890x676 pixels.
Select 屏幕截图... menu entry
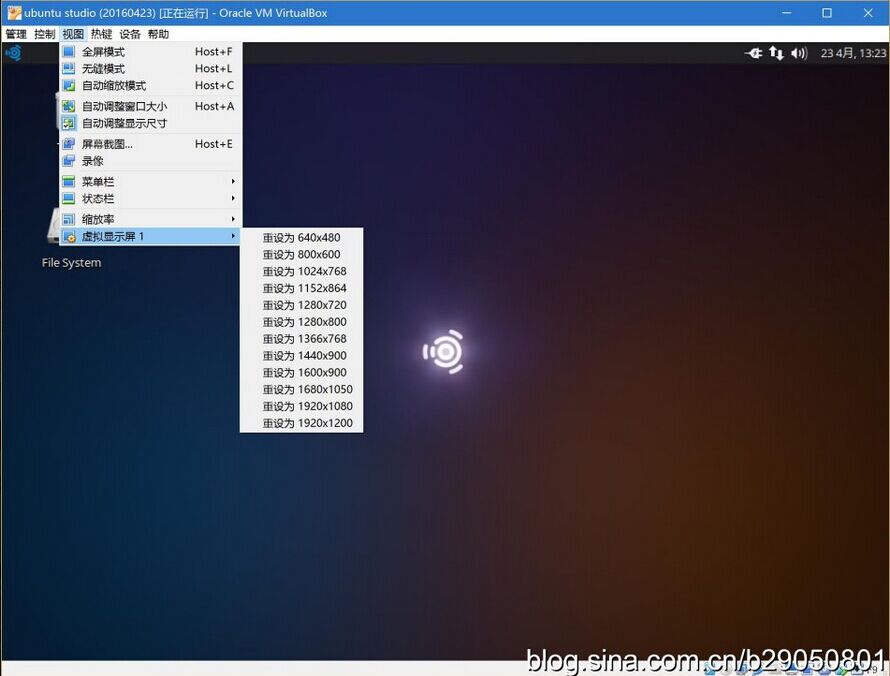click(151, 144)
